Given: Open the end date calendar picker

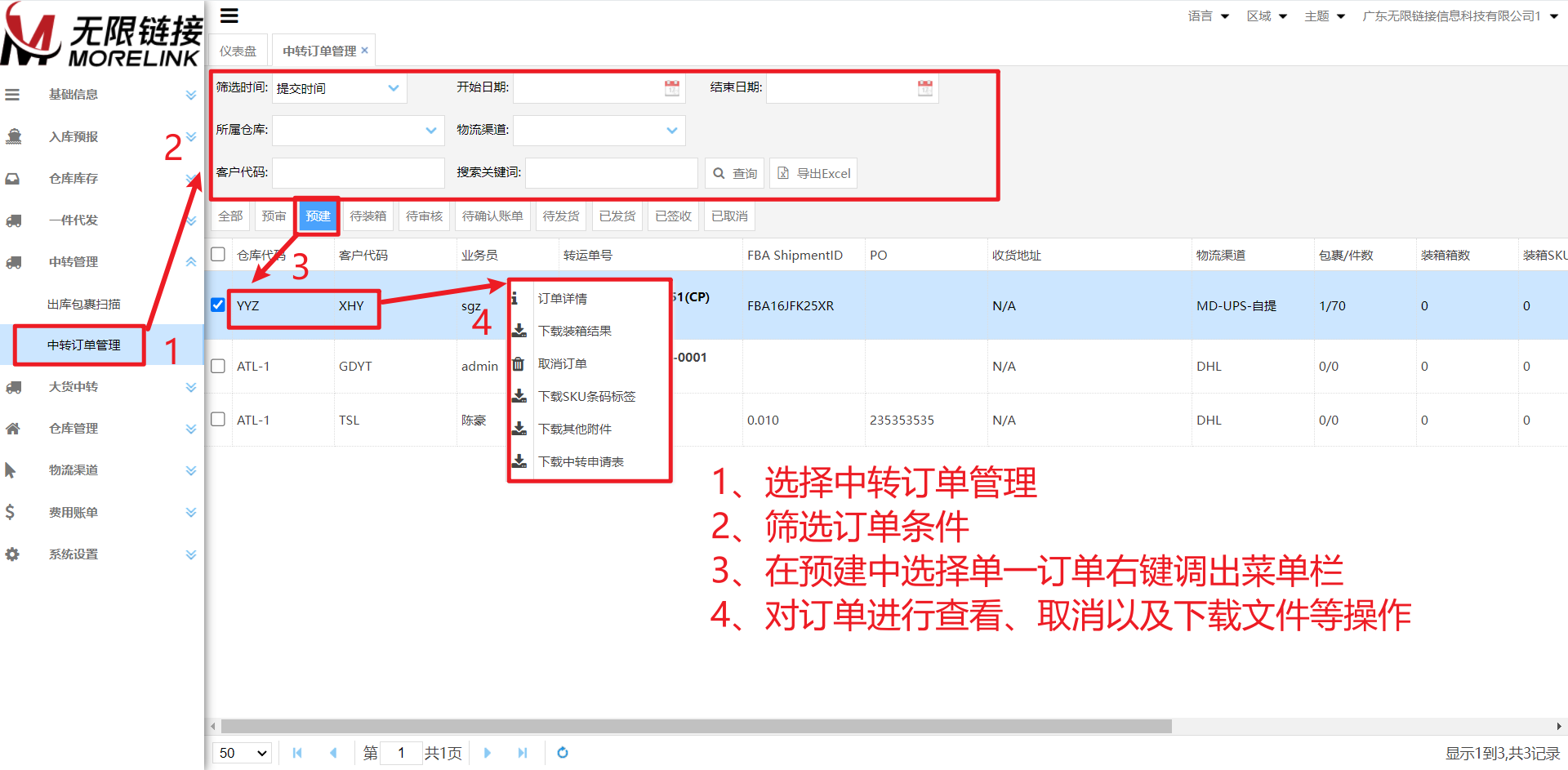Looking at the screenshot, I should (925, 88).
